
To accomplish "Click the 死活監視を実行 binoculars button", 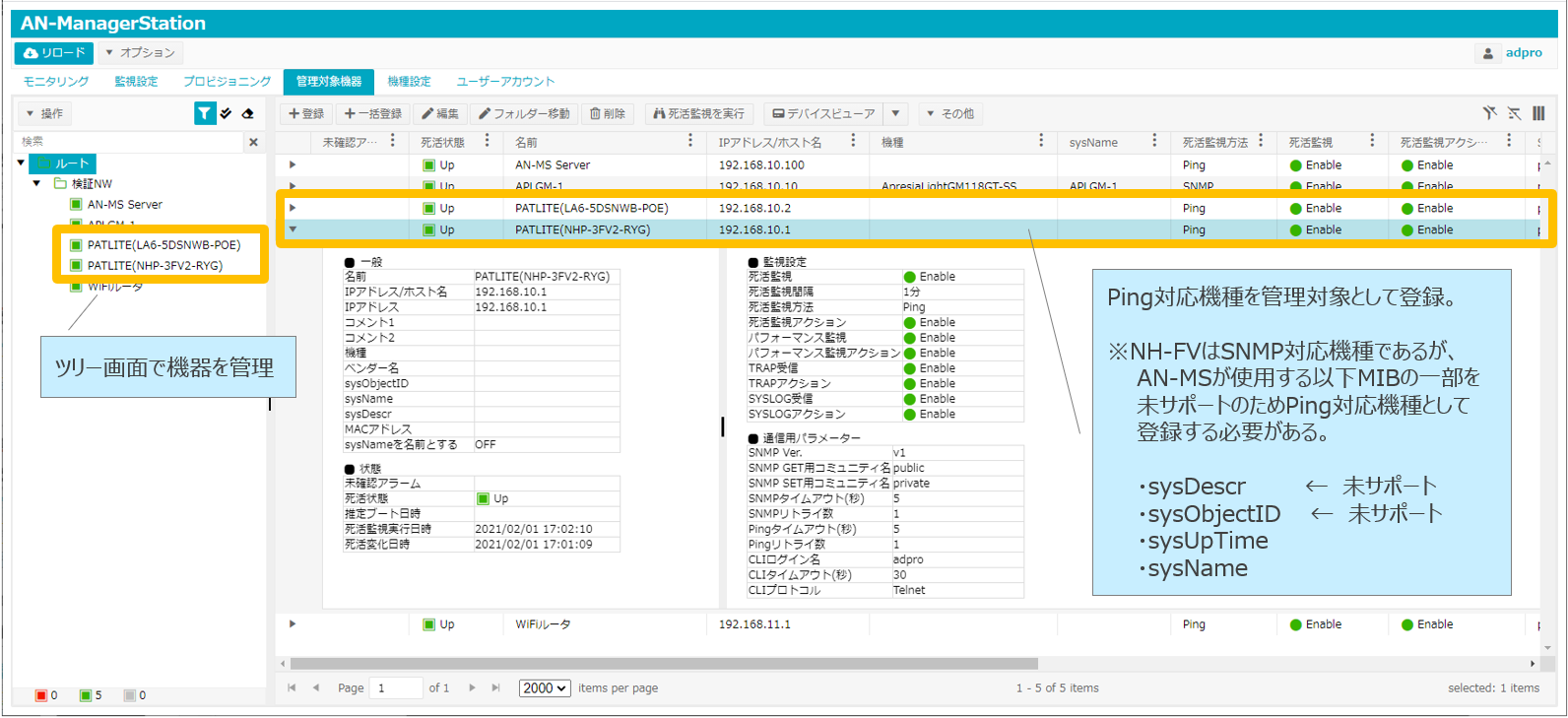I will 699,114.
